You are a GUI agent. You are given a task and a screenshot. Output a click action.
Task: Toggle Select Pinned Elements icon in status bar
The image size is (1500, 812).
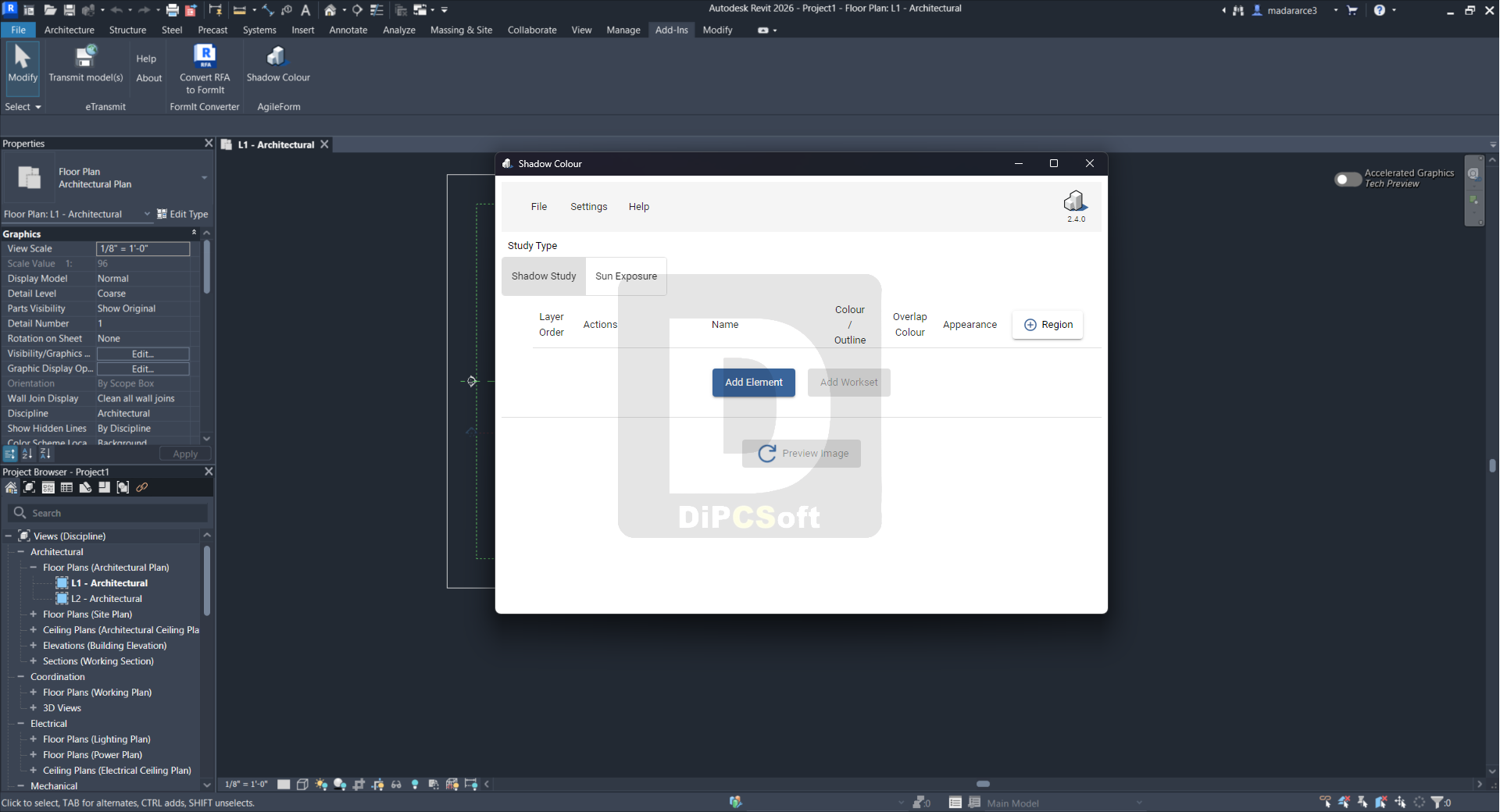[x=1362, y=802]
